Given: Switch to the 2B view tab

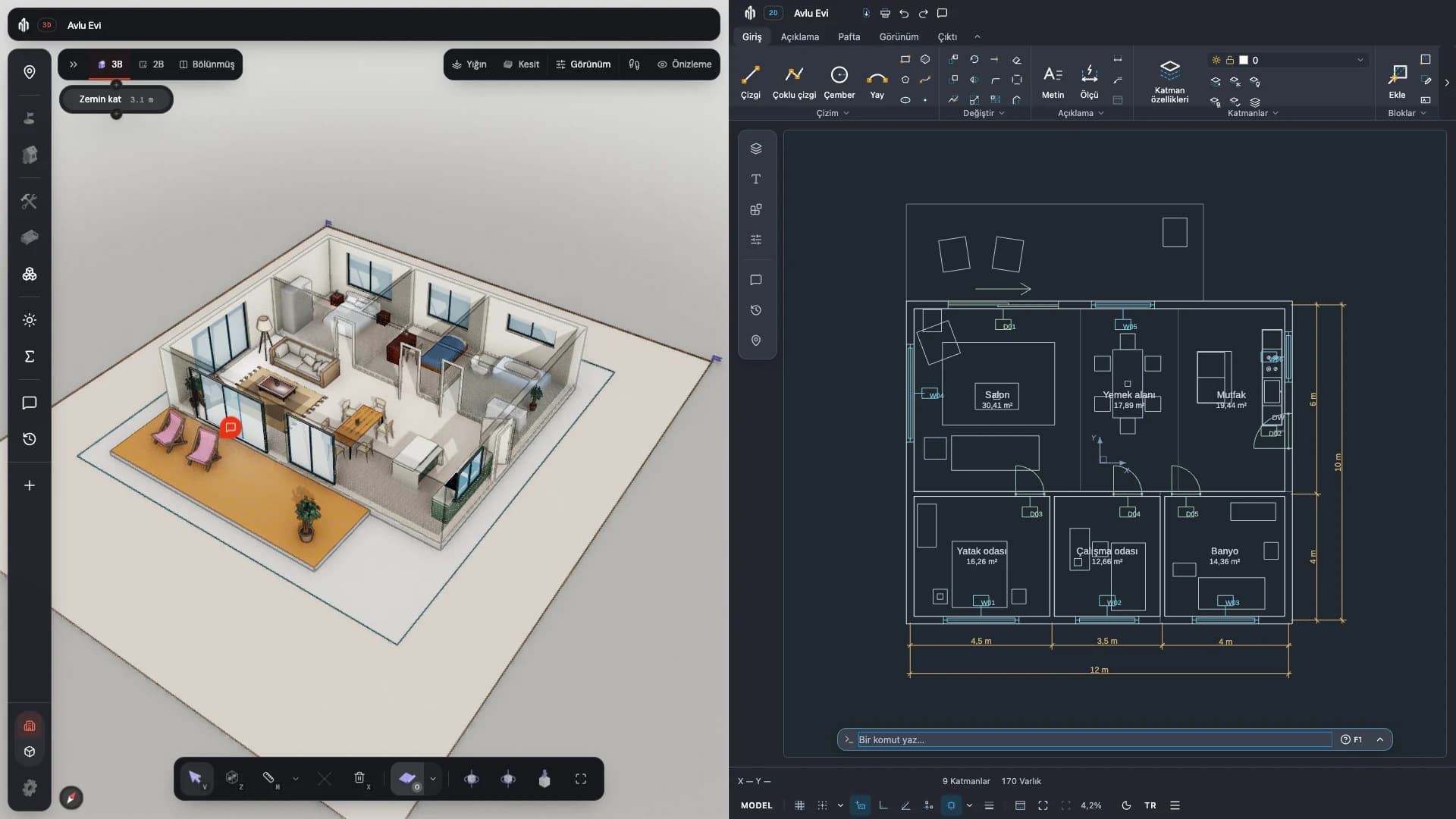Looking at the screenshot, I should point(151,64).
